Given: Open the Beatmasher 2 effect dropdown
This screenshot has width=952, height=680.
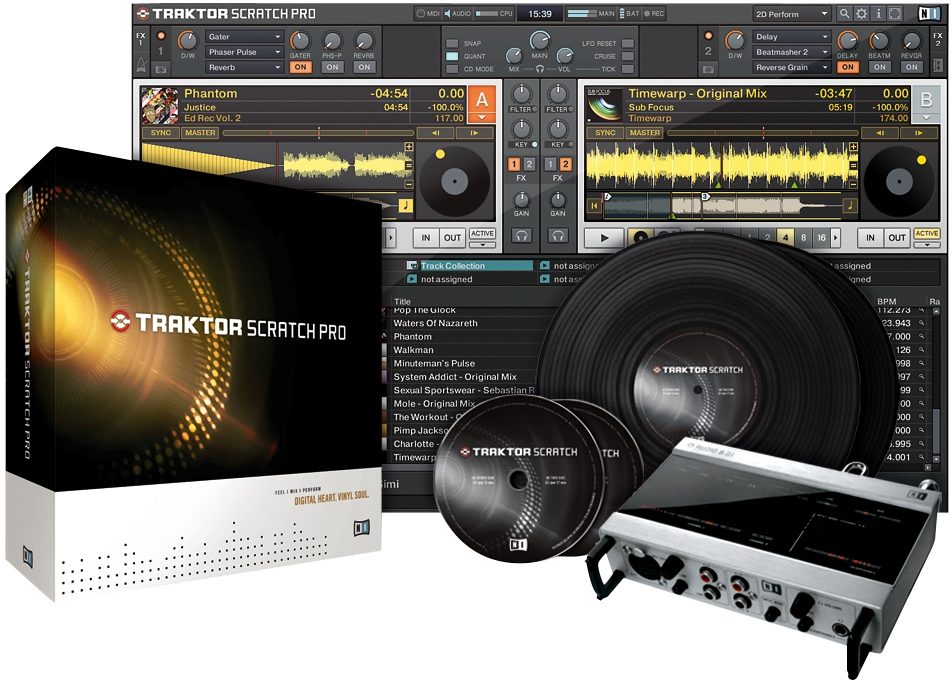Looking at the screenshot, I should tap(792, 52).
